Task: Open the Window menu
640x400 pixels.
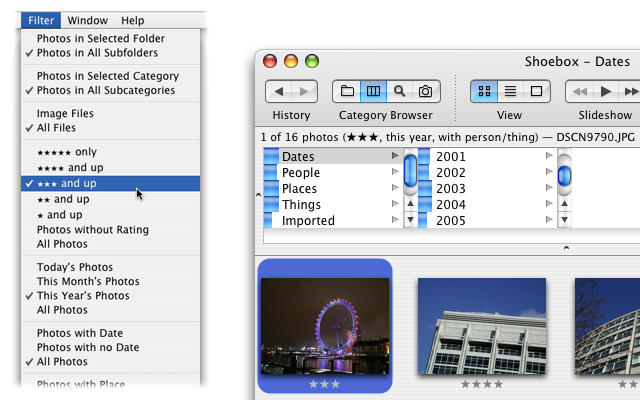Action: point(88,20)
